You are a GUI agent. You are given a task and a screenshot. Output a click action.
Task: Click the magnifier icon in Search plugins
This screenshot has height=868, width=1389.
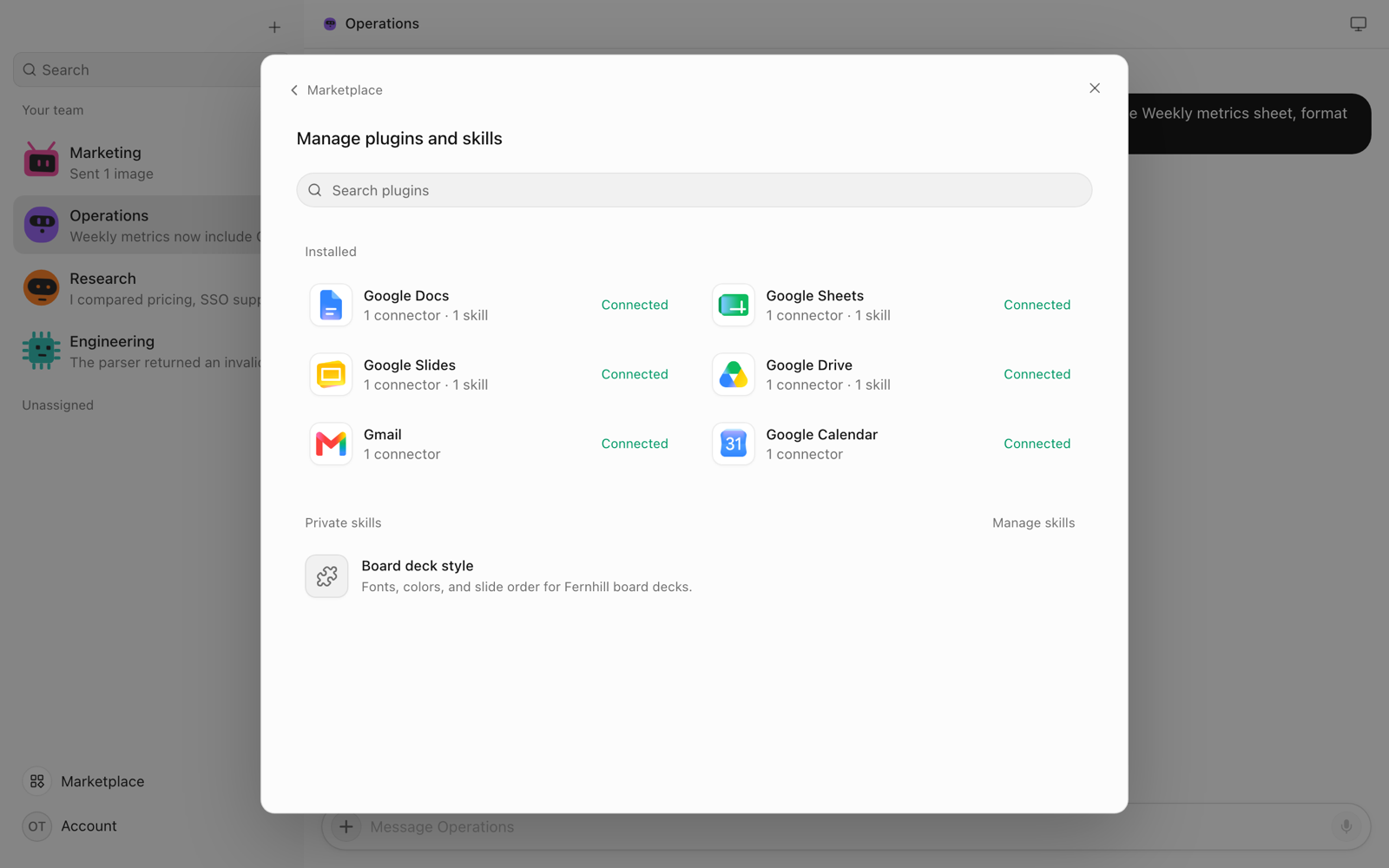315,190
